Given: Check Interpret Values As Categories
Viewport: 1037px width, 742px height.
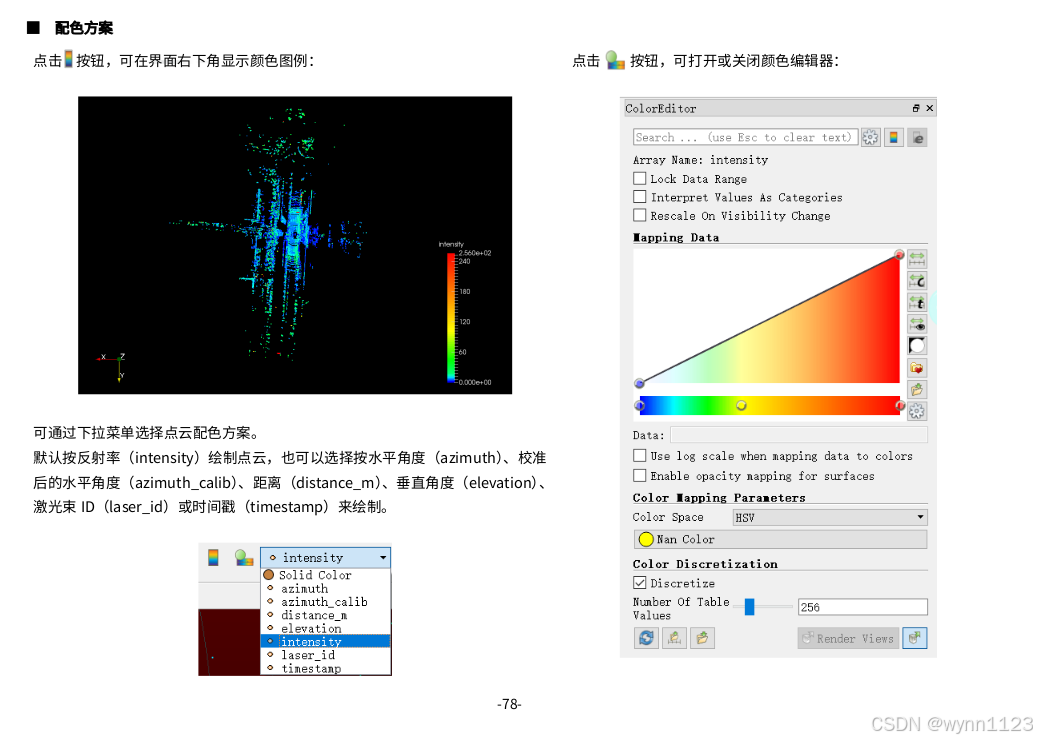Looking at the screenshot, I should (x=640, y=197).
